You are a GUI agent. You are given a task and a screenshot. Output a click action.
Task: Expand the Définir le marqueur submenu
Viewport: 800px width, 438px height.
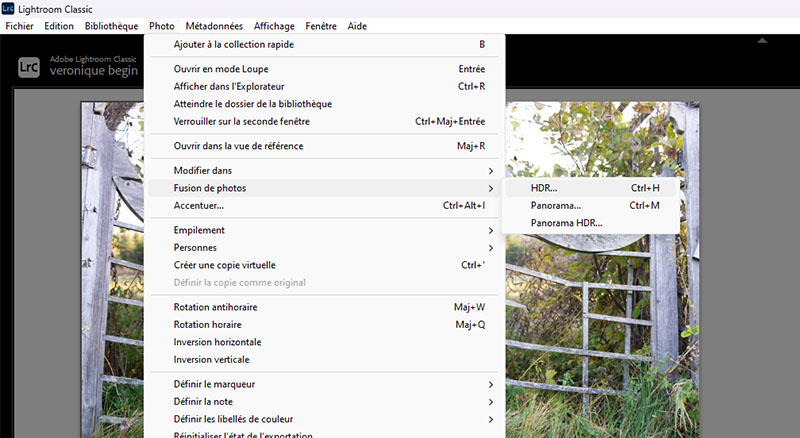pyautogui.click(x=324, y=384)
